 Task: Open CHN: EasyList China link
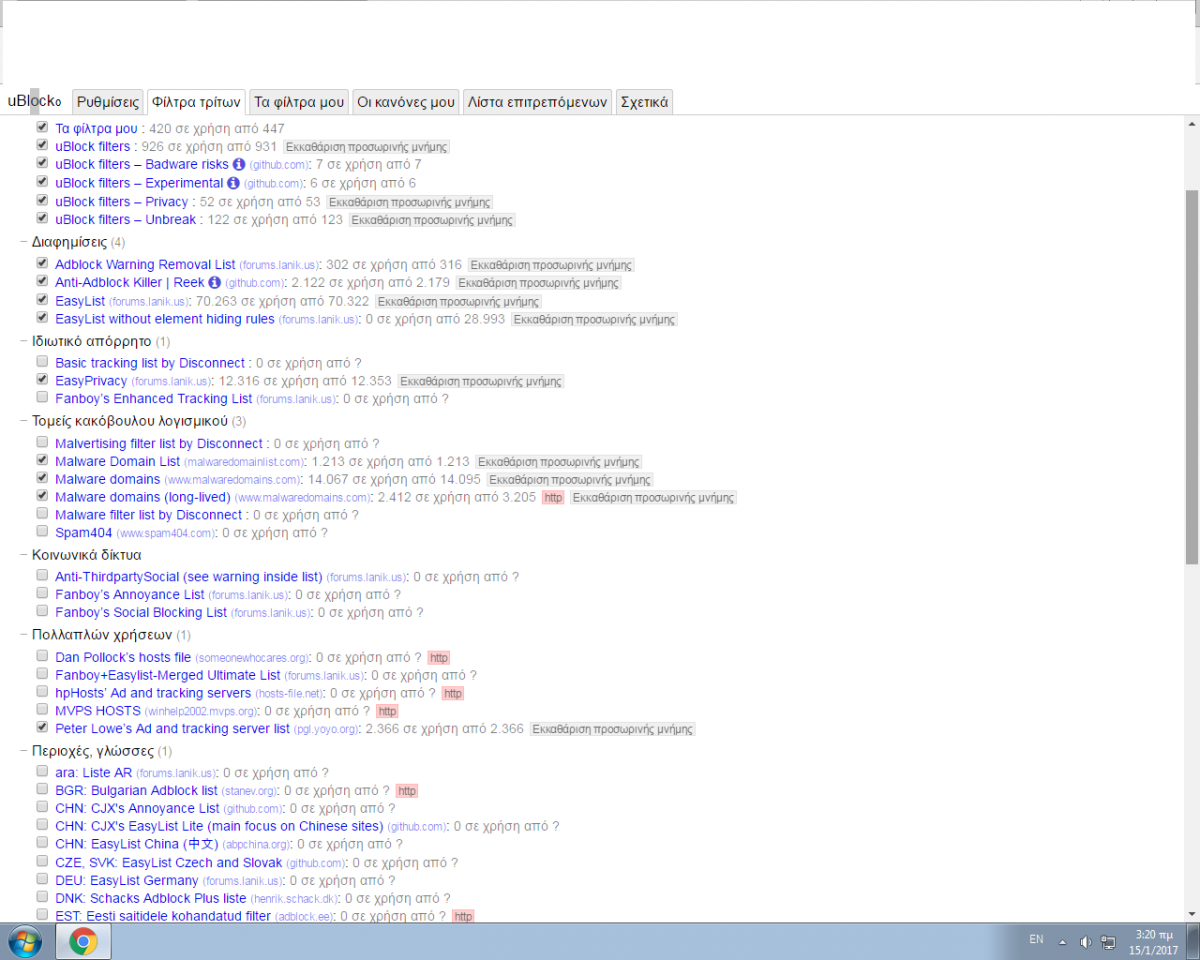pos(137,844)
